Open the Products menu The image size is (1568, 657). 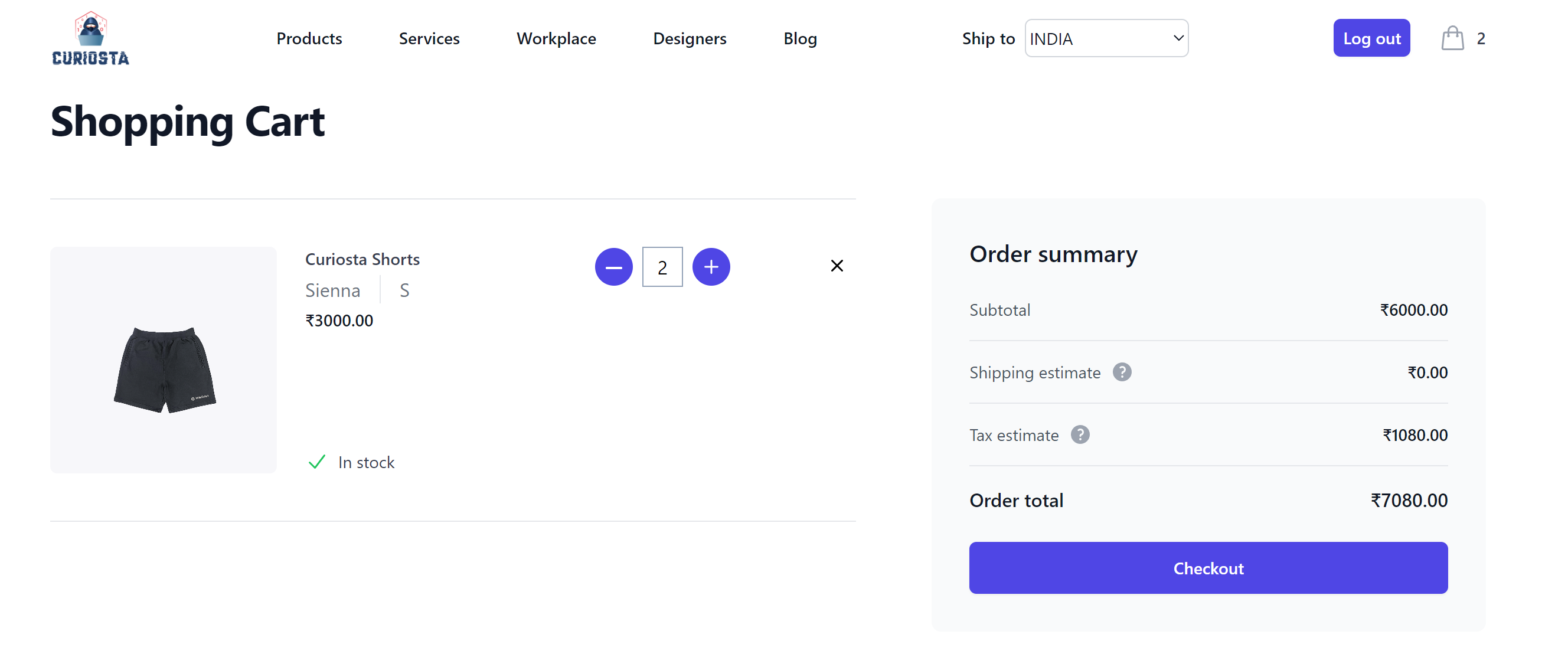pyautogui.click(x=309, y=38)
